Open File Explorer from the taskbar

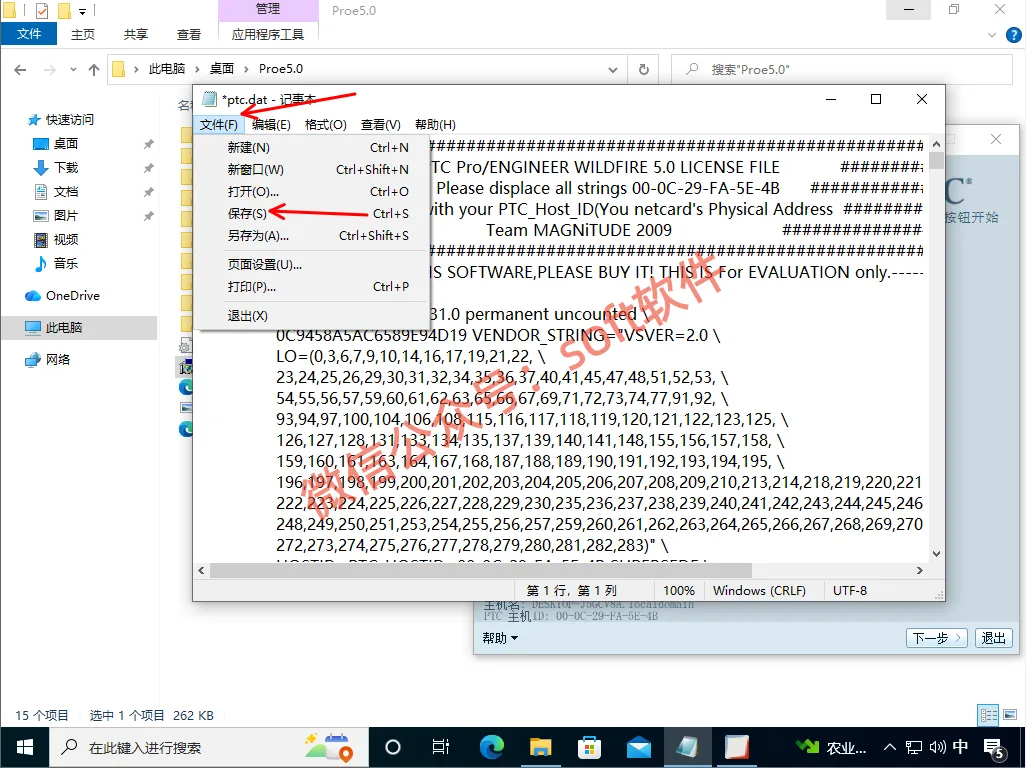click(x=540, y=747)
